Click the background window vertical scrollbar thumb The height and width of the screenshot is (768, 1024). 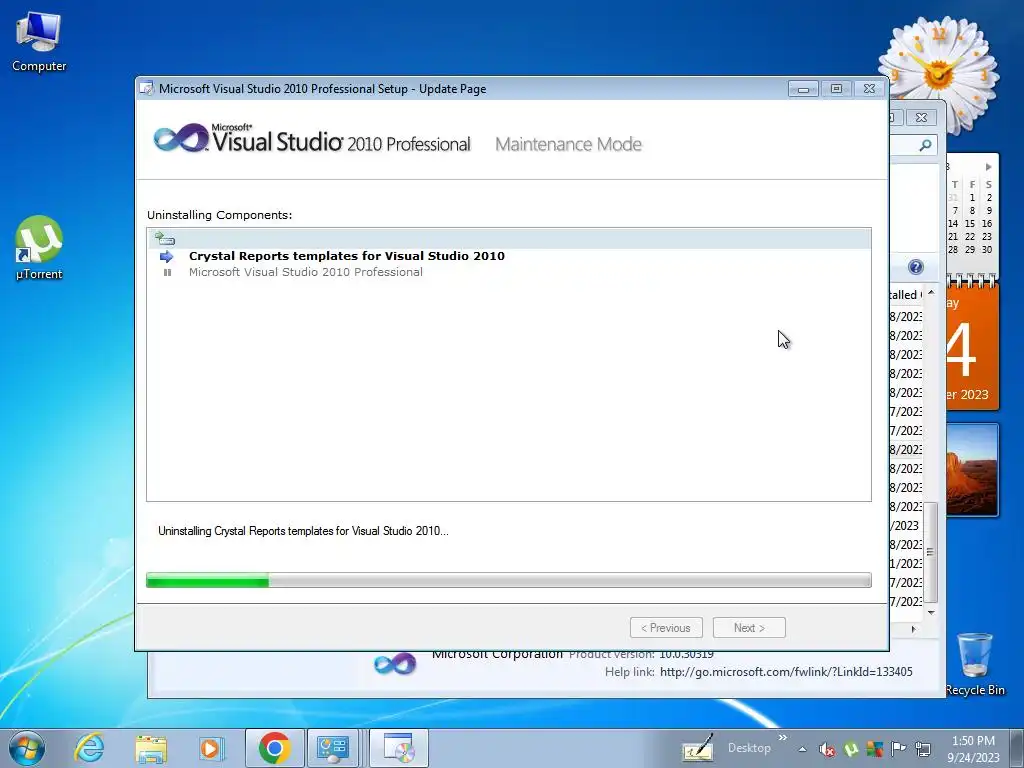[931, 552]
